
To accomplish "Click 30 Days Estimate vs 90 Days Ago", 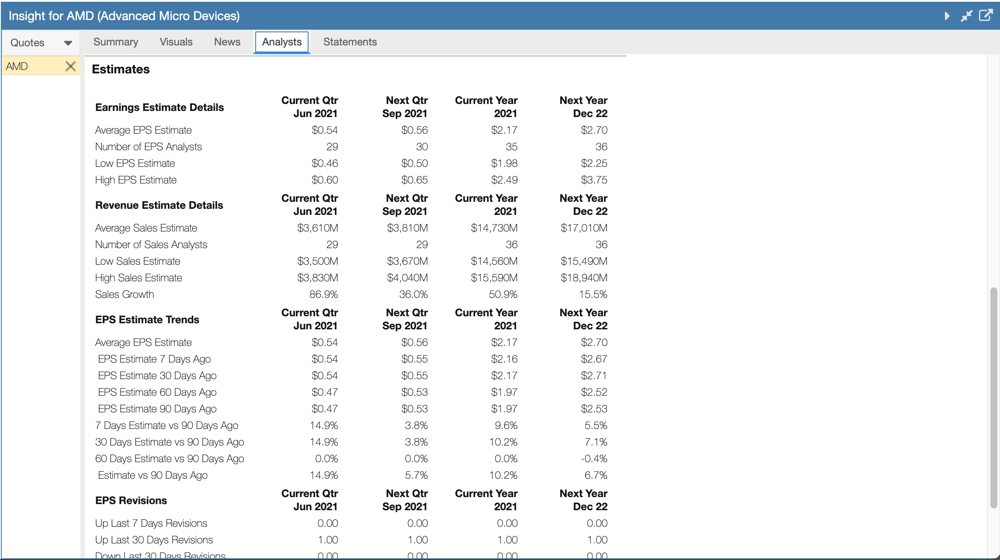I will click(170, 442).
